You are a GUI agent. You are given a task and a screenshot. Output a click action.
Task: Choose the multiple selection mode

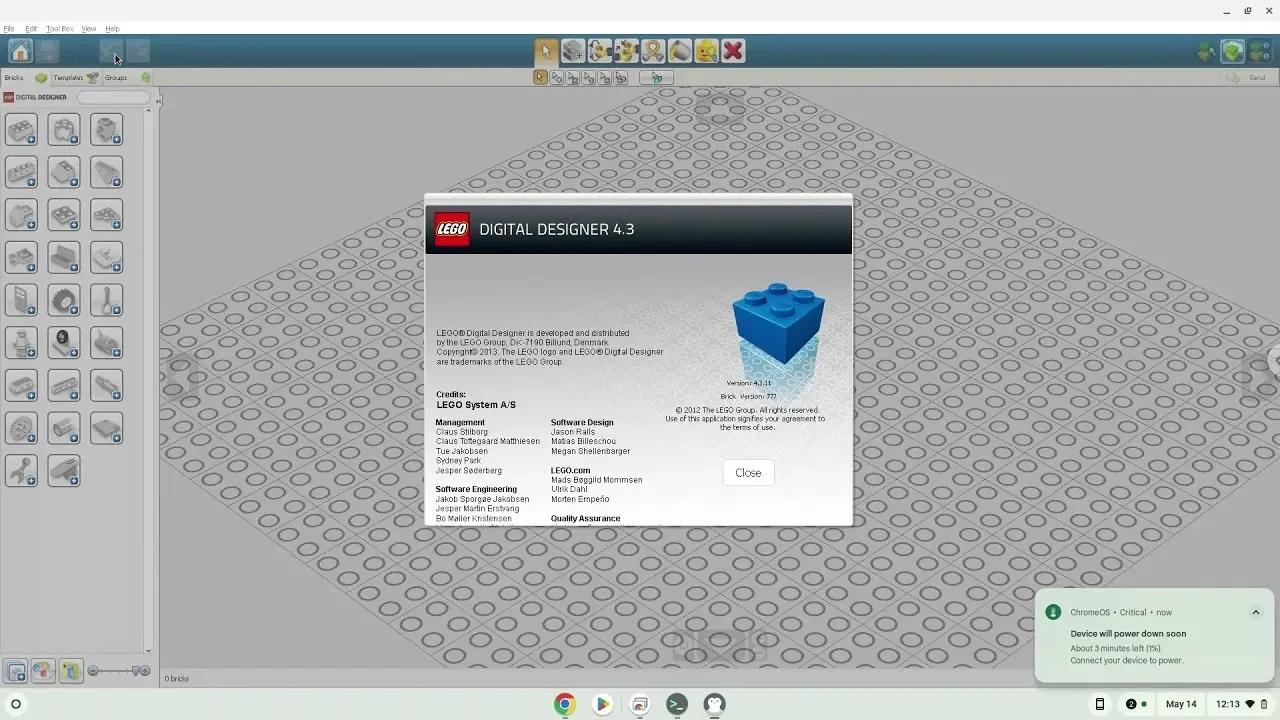(x=557, y=78)
